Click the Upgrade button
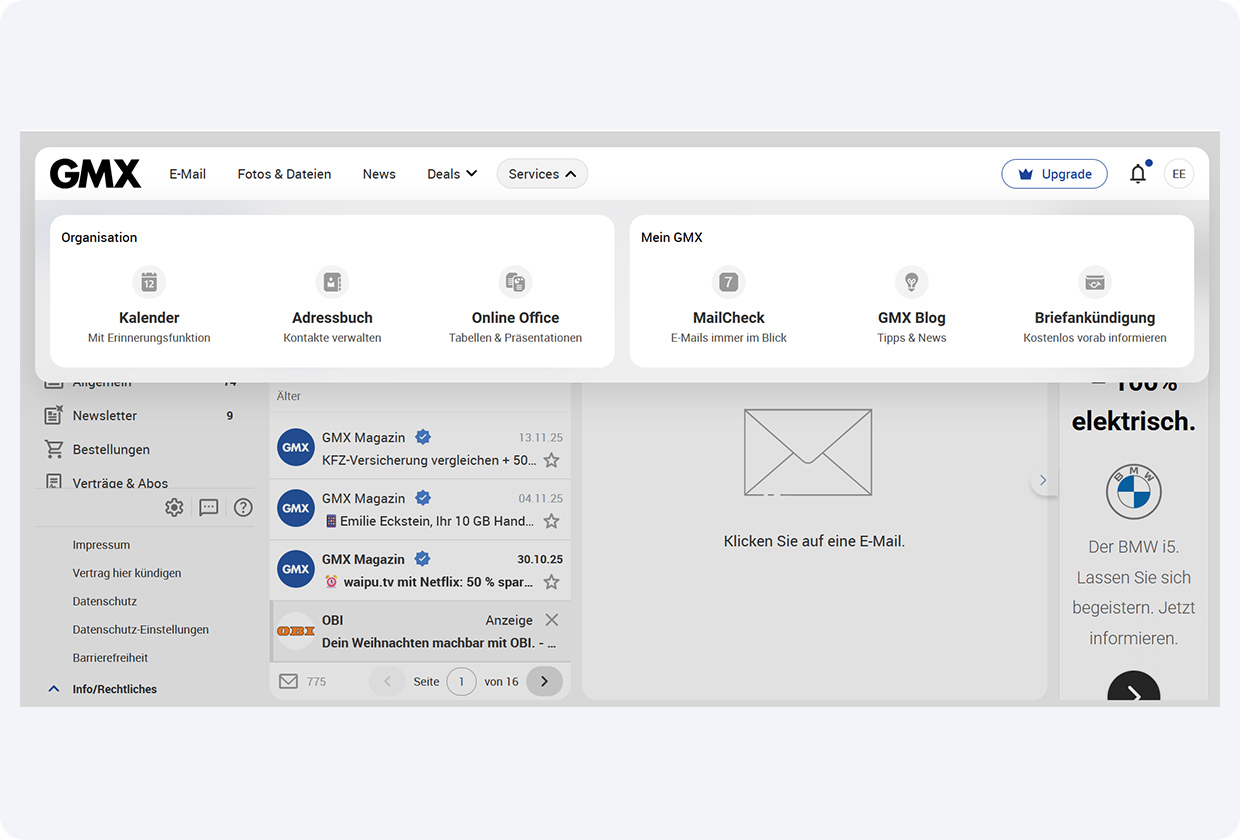The width and height of the screenshot is (1240, 840). (1054, 173)
